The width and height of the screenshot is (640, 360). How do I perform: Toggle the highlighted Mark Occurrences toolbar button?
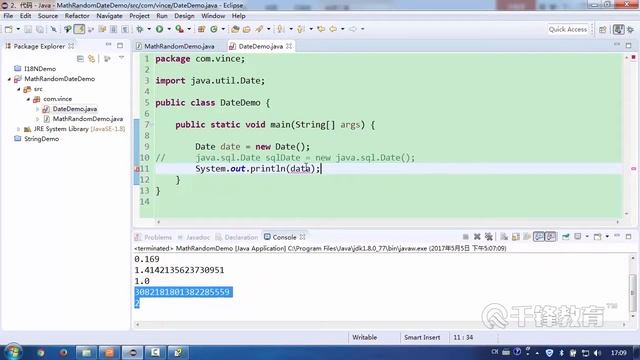pos(79,29)
